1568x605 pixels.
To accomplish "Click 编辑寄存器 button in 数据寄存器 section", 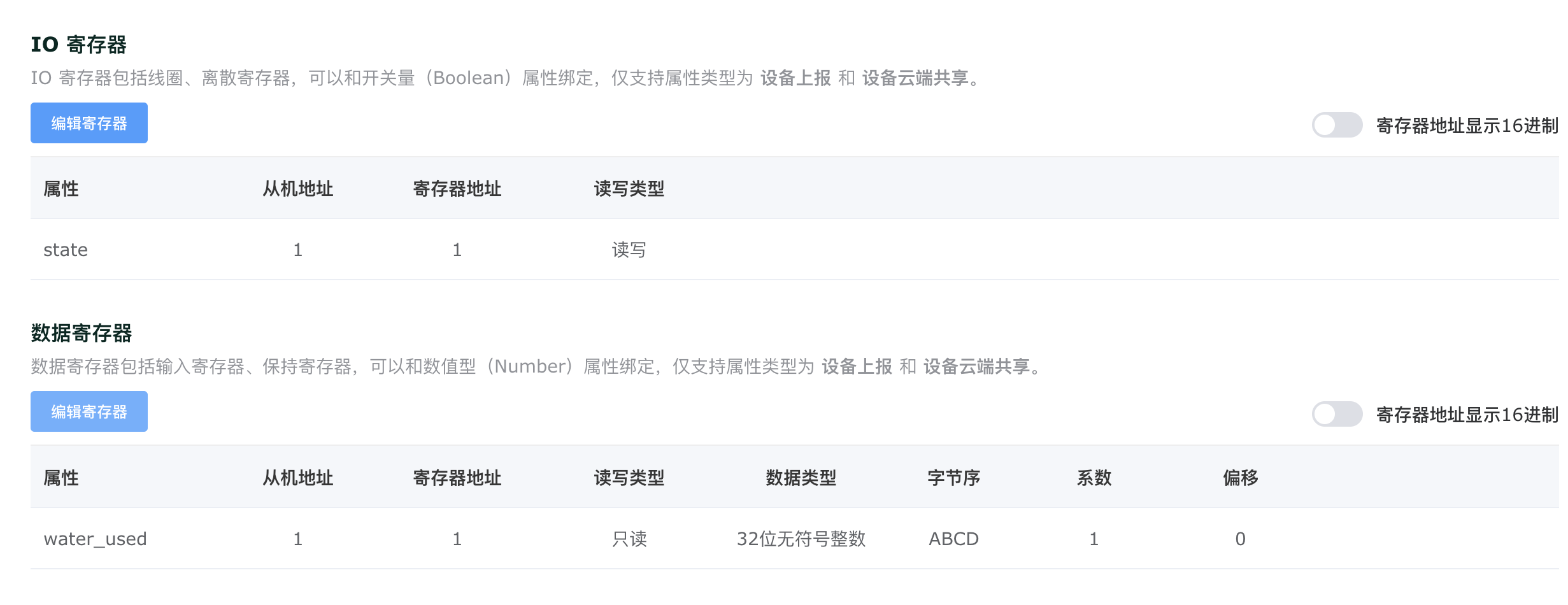I will [89, 411].
